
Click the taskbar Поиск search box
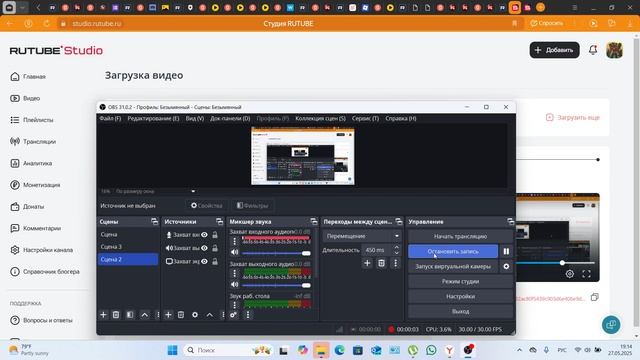pos(228,350)
